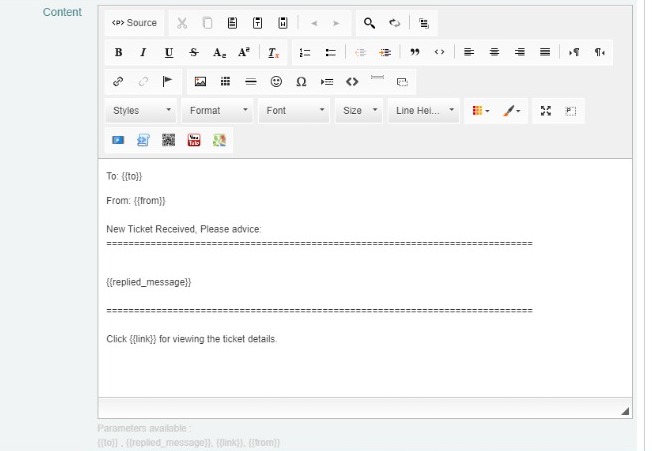Toggle italic formatting

143,52
